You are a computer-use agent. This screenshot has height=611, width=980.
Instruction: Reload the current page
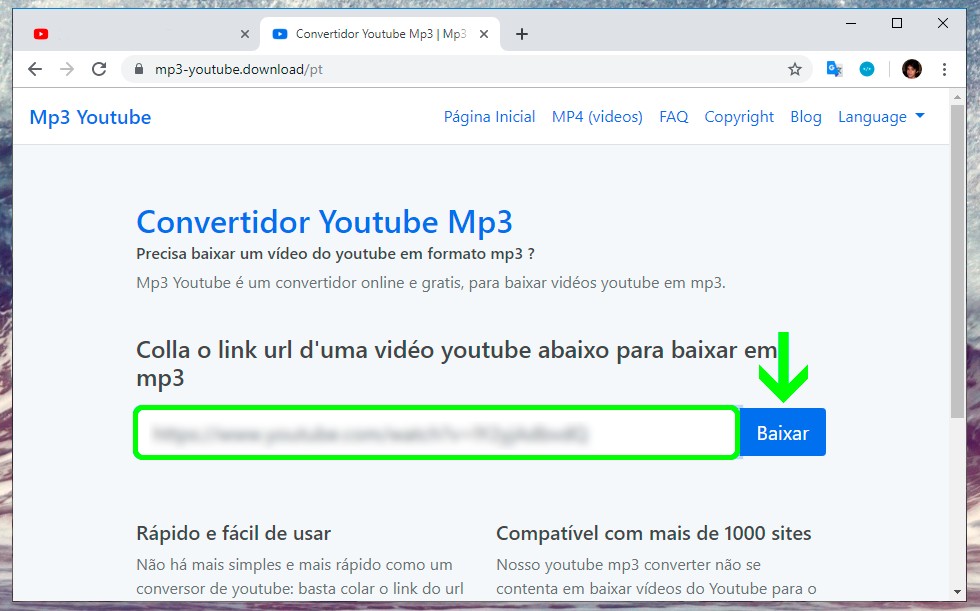pos(99,69)
